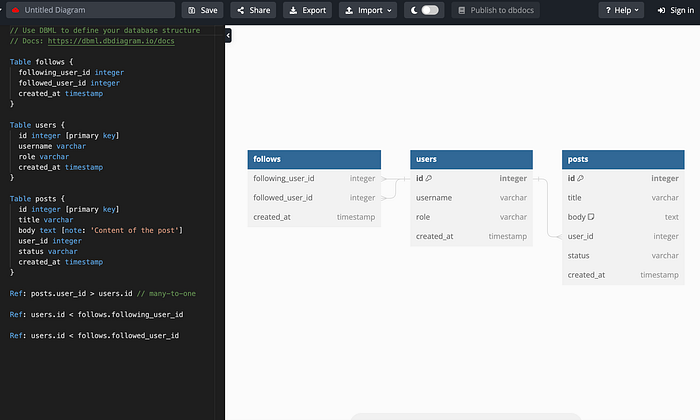This screenshot has width=700, height=420.
Task: Toggle the dark mode switch
Action: 430,10
